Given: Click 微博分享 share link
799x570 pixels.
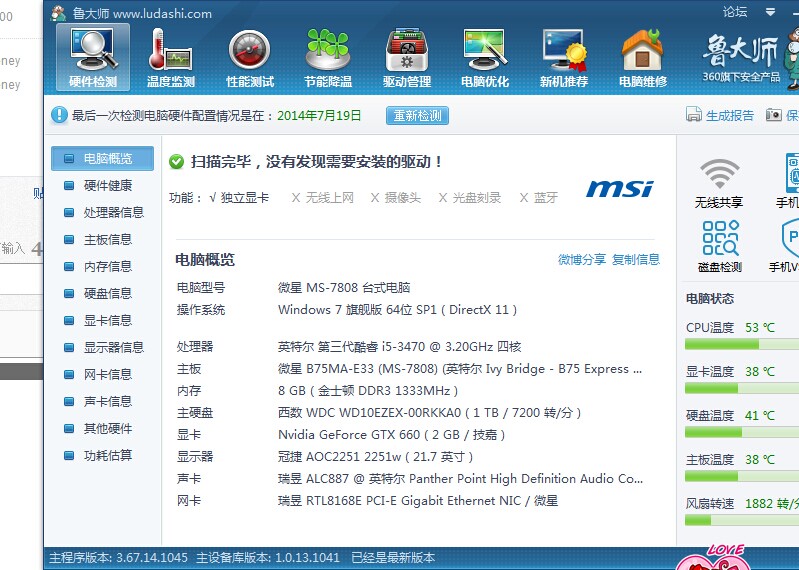Looking at the screenshot, I should [582, 260].
